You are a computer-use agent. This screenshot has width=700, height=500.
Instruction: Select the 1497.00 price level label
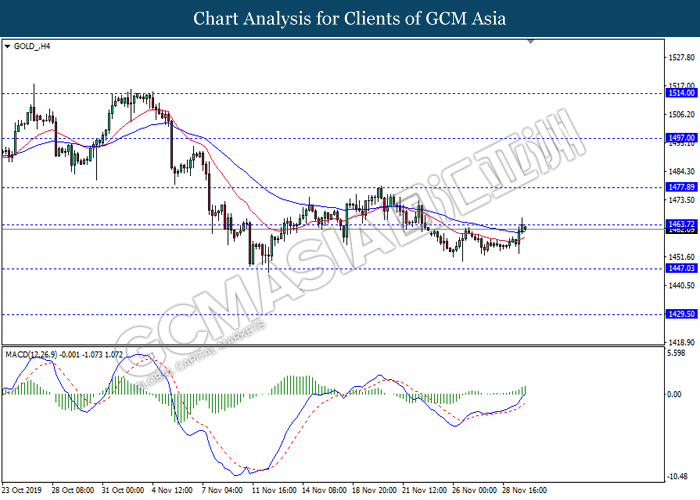(x=681, y=138)
